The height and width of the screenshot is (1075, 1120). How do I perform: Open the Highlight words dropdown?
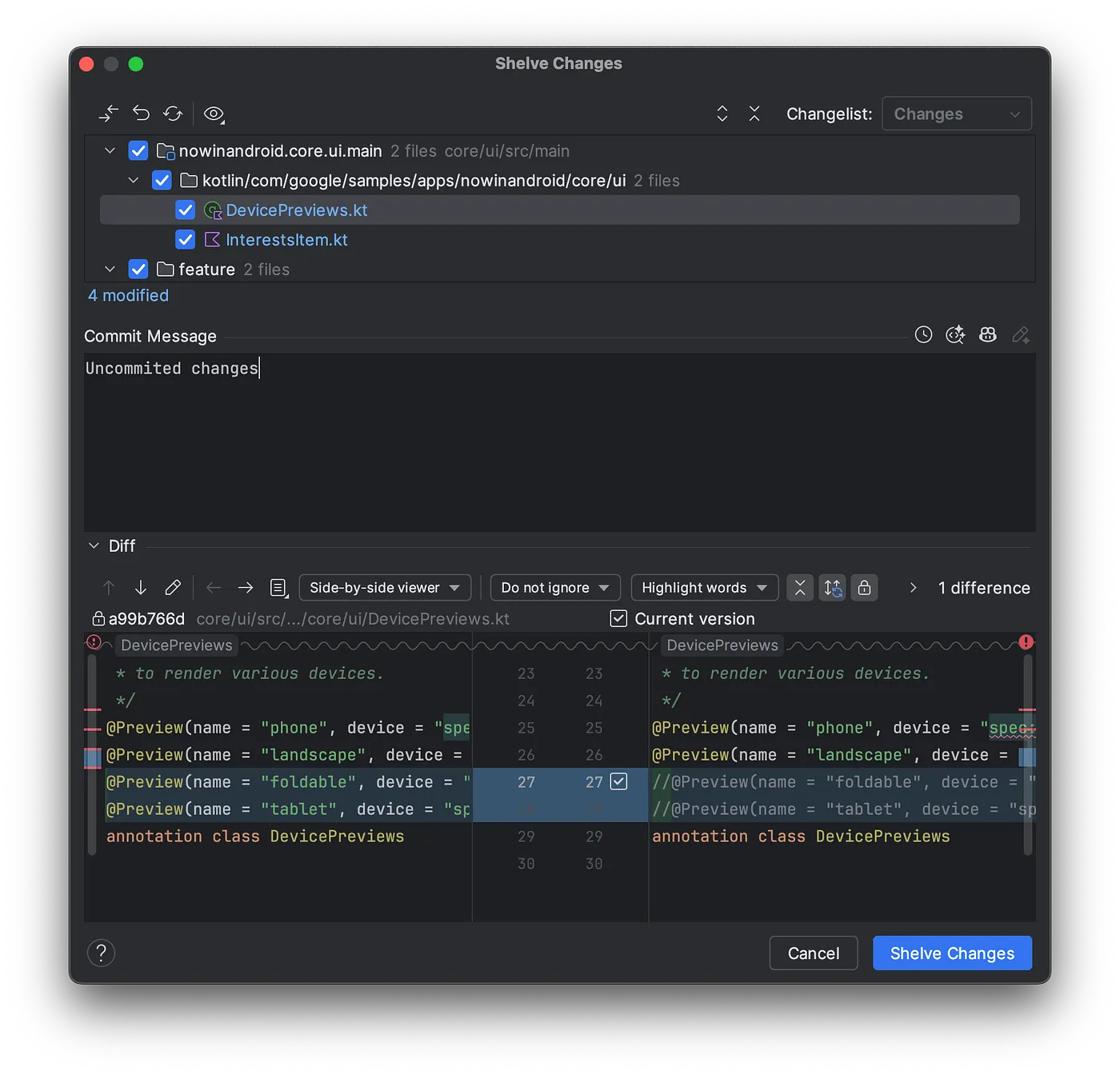(704, 588)
